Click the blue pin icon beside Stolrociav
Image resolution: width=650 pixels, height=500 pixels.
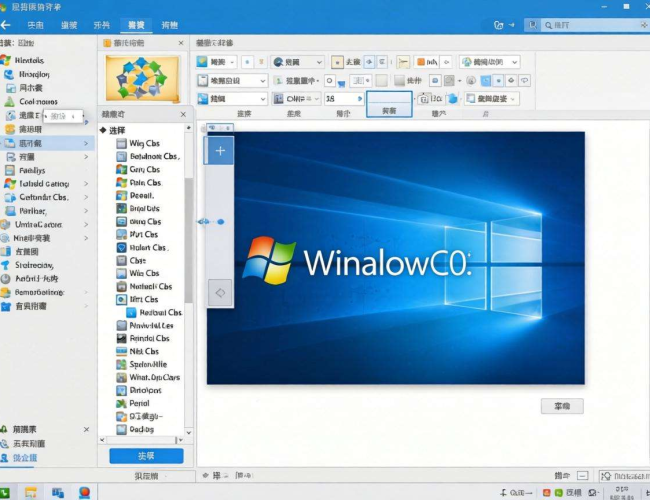5,265
